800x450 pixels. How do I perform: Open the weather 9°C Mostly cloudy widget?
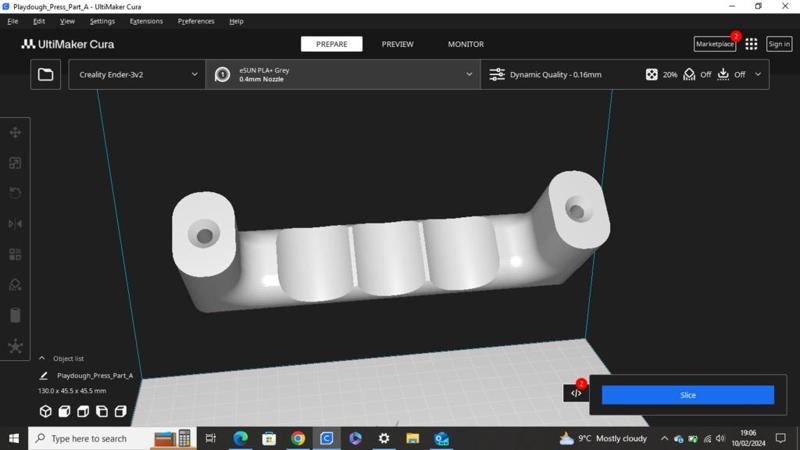[603, 438]
